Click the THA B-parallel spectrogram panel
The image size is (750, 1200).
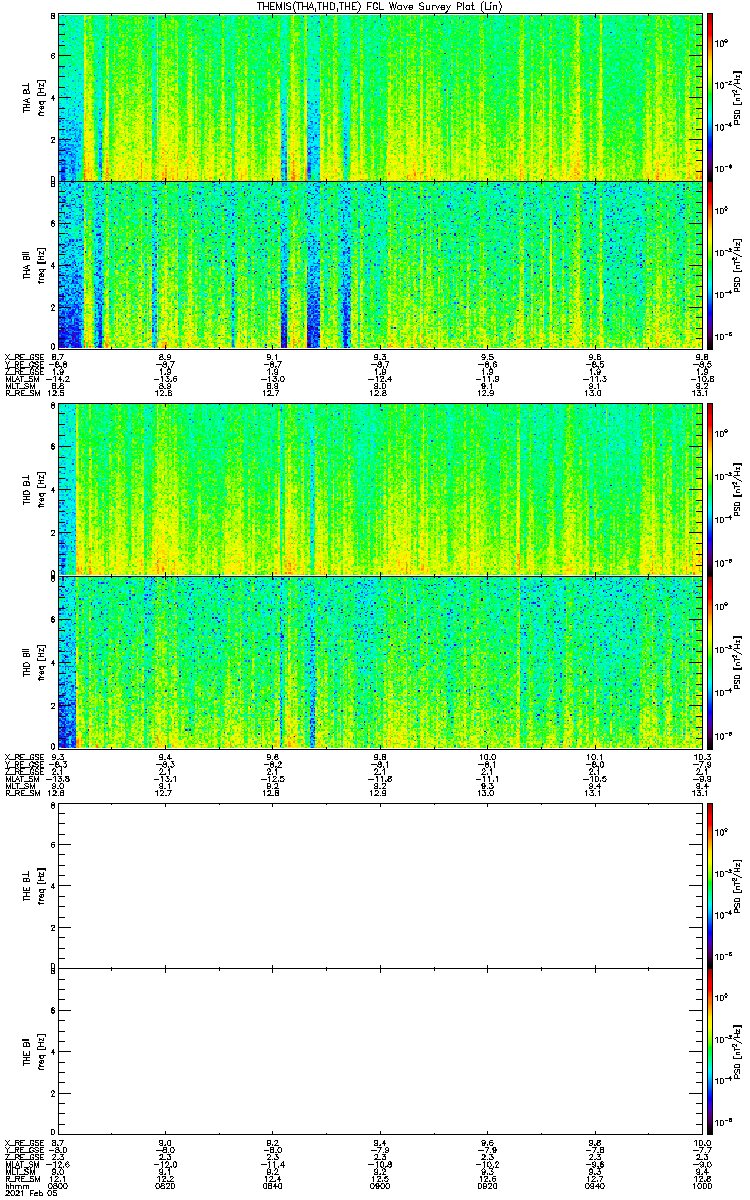(381, 265)
